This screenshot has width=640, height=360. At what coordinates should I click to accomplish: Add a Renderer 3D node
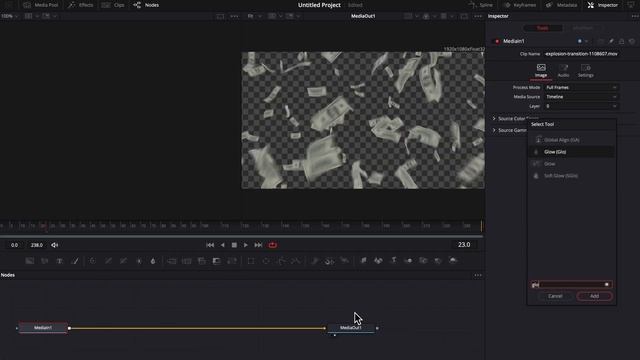453,261
